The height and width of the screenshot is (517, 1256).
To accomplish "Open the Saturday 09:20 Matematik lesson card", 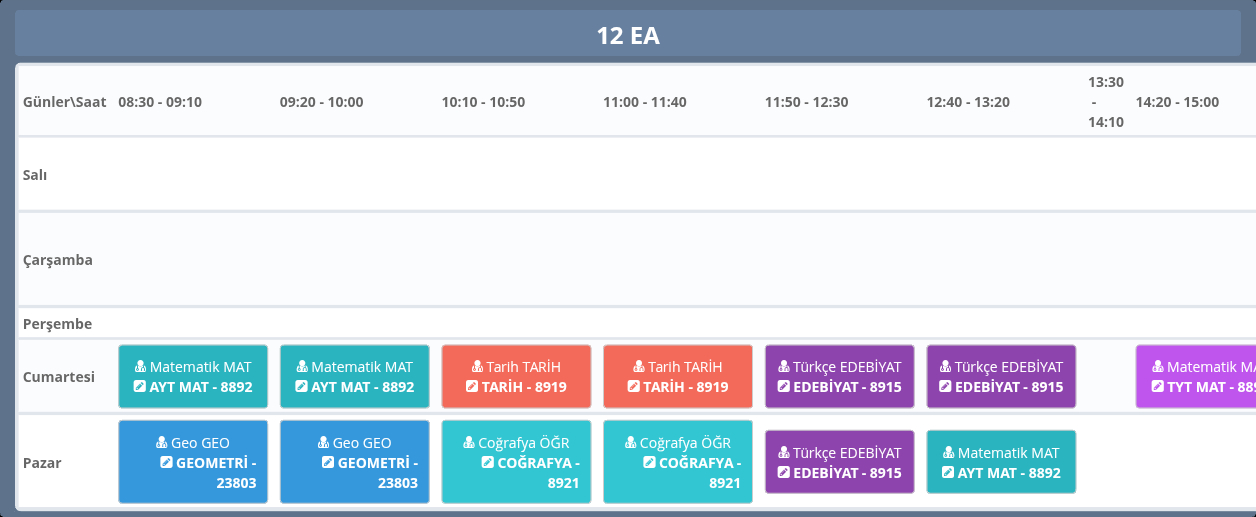I will click(354, 377).
